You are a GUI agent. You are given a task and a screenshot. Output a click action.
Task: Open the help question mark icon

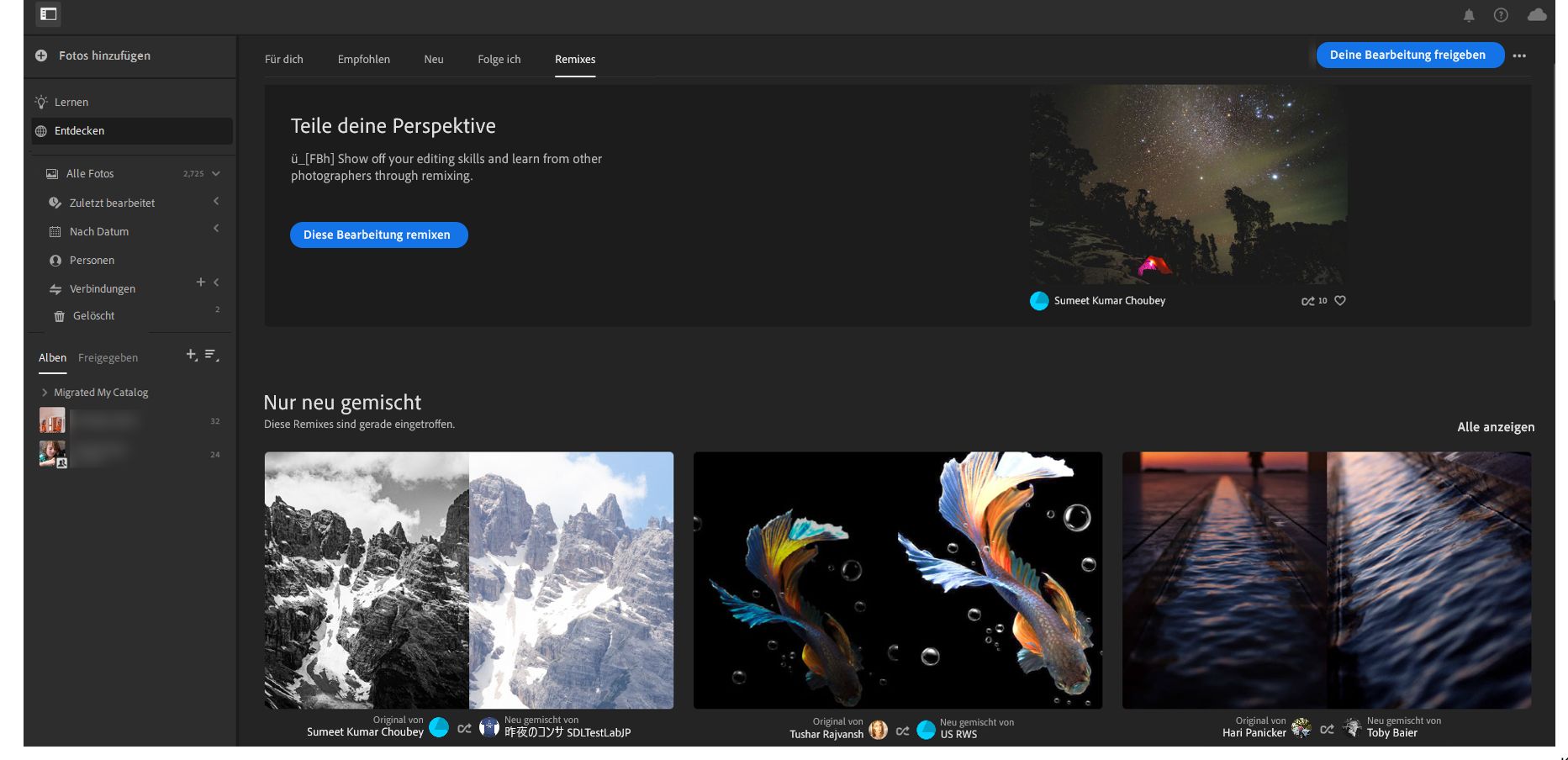pyautogui.click(x=1501, y=15)
